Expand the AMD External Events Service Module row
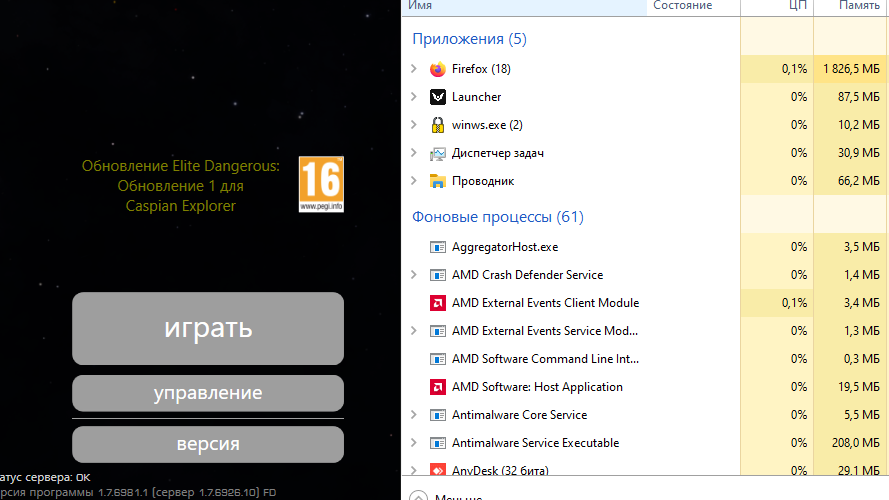 tap(414, 330)
